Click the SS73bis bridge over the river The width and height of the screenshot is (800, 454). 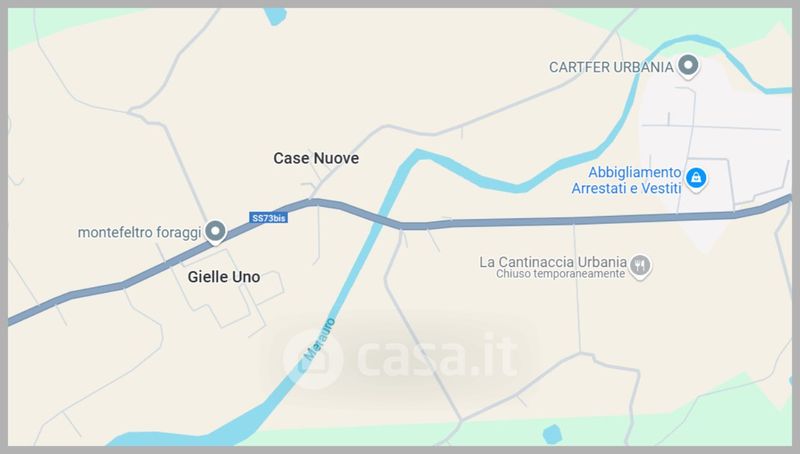point(382,218)
